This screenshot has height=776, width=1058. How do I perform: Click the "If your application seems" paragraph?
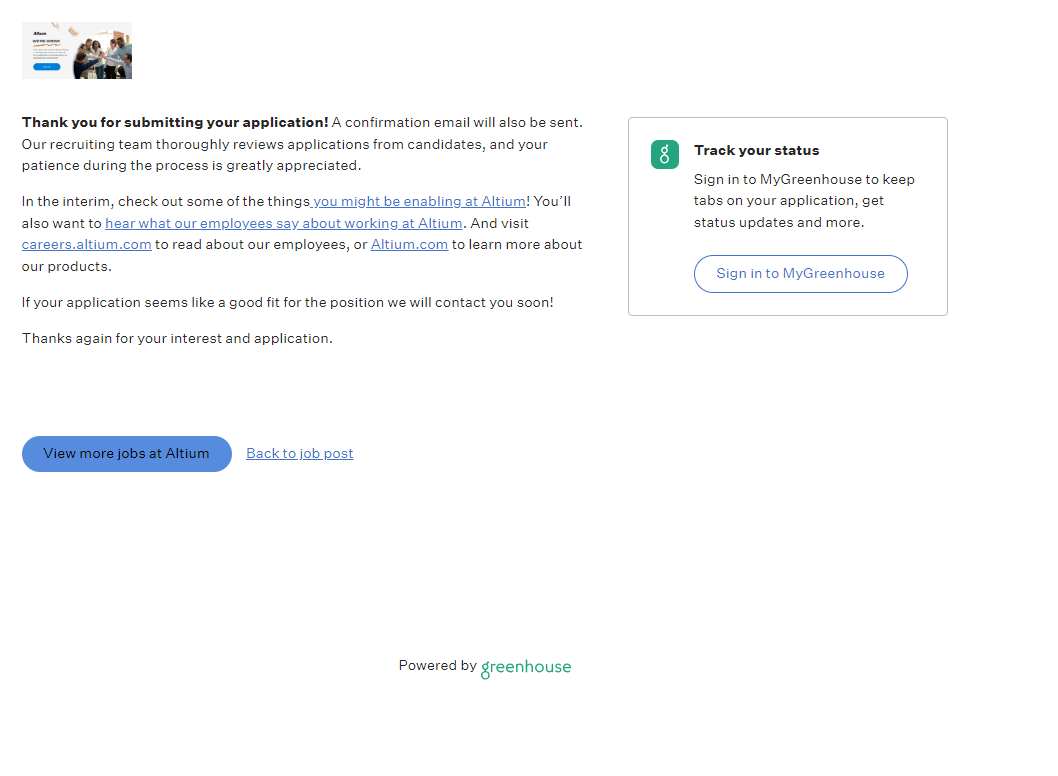[x=287, y=302]
